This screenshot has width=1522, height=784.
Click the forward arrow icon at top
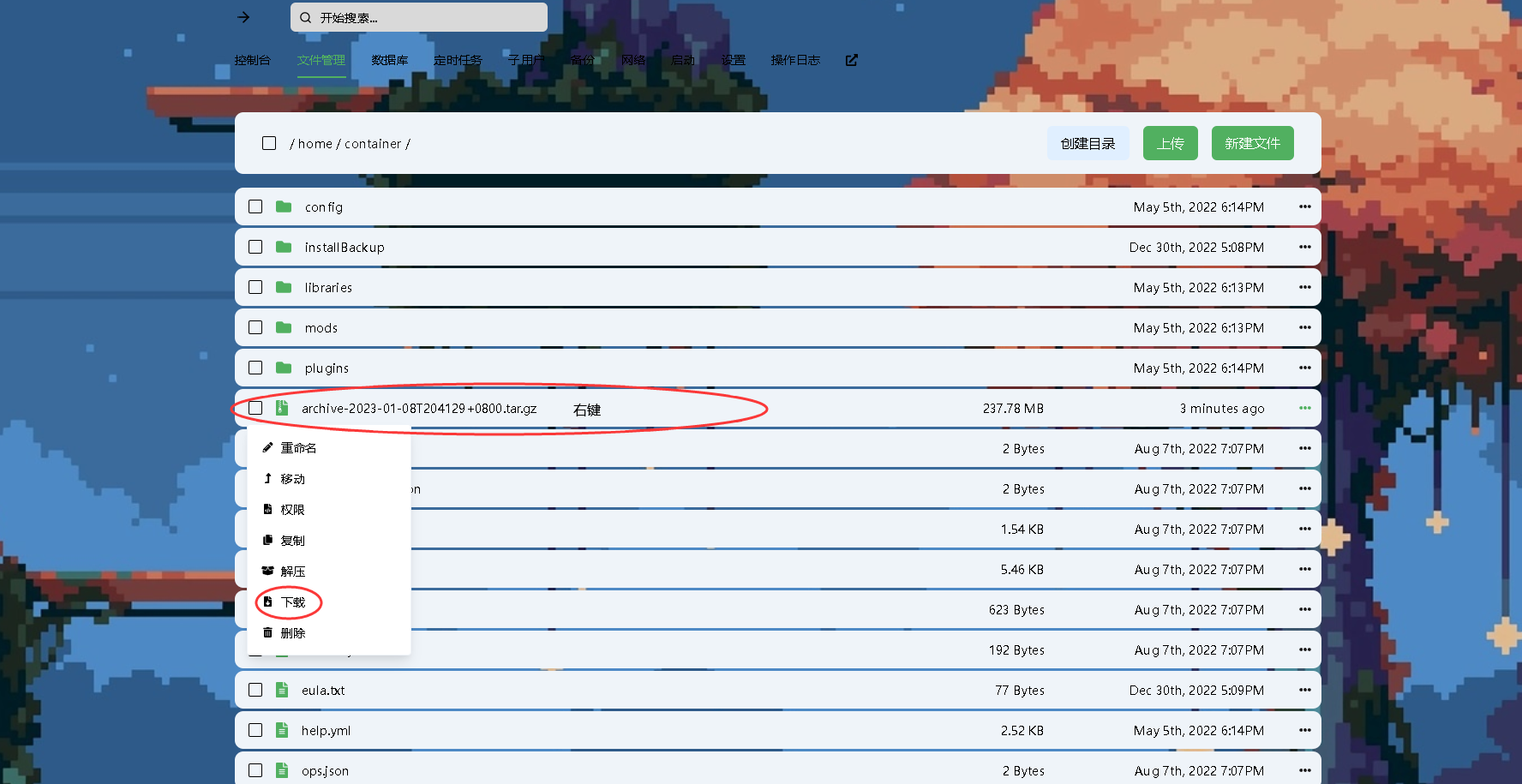pyautogui.click(x=243, y=17)
